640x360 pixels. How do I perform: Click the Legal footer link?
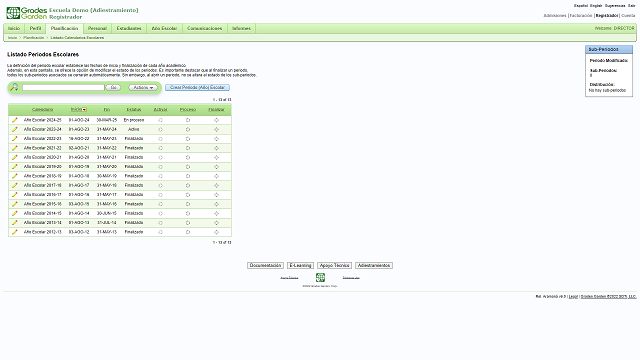[573, 296]
